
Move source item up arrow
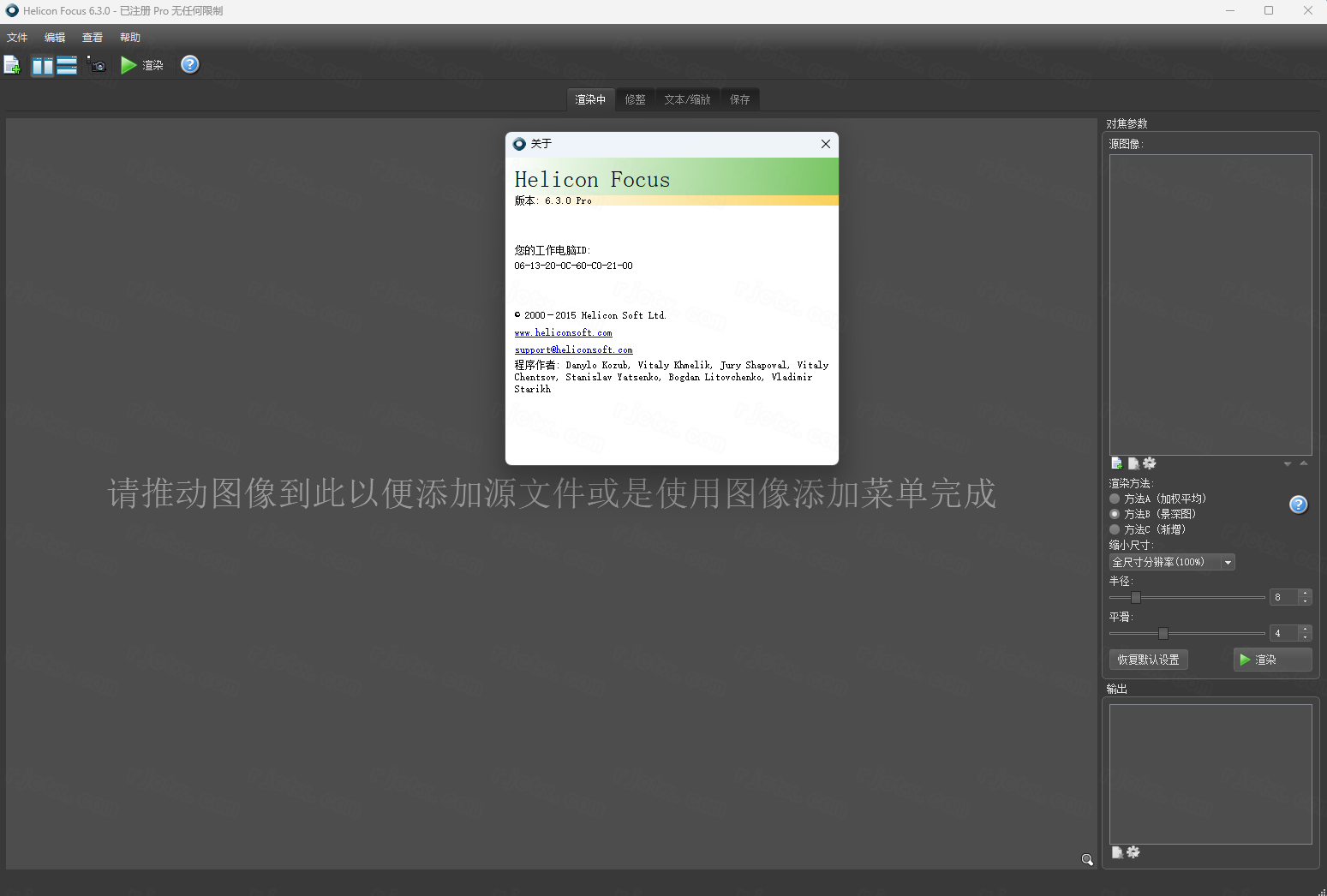1304,463
